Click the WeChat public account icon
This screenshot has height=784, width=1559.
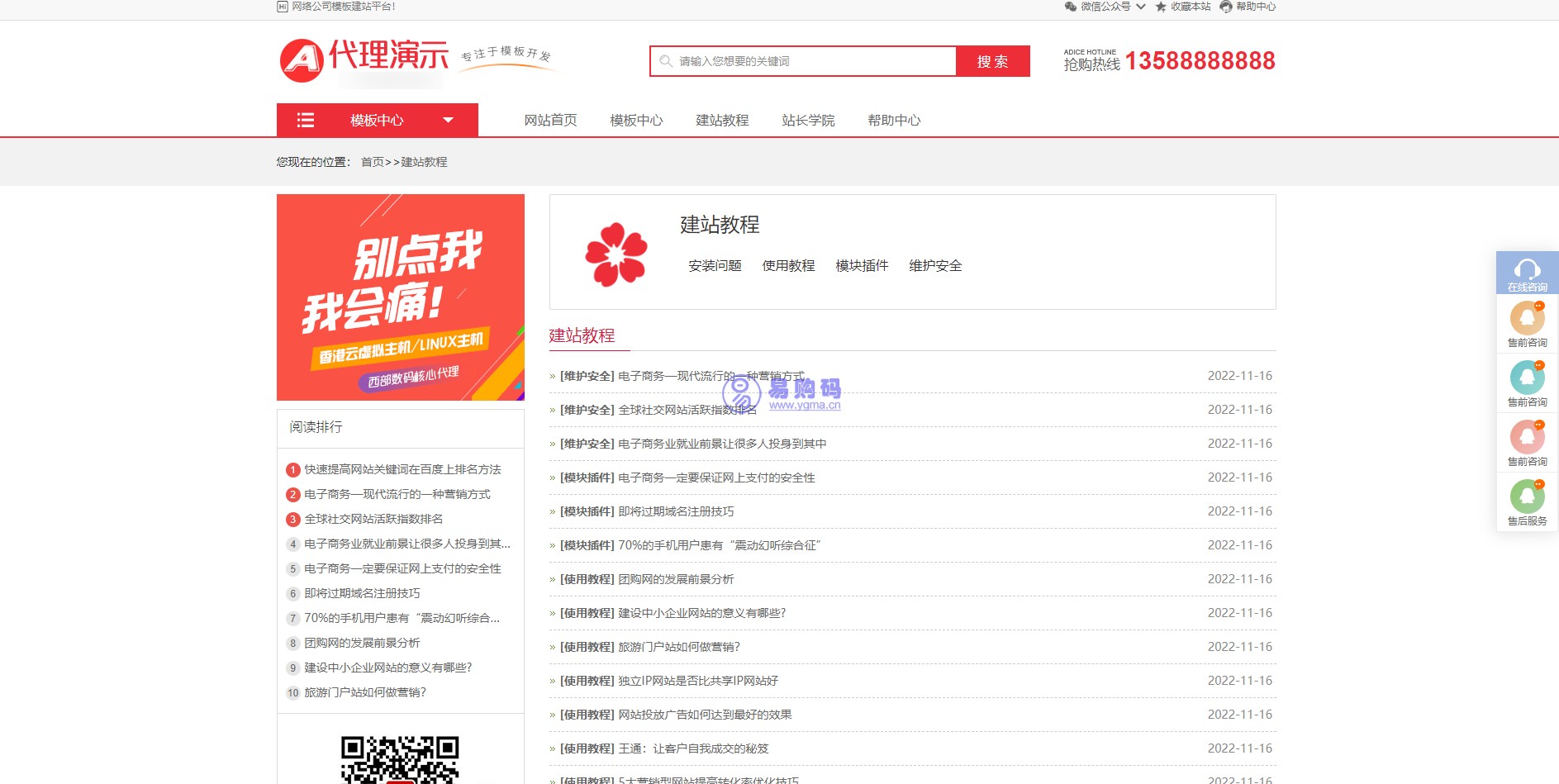pos(1070,7)
